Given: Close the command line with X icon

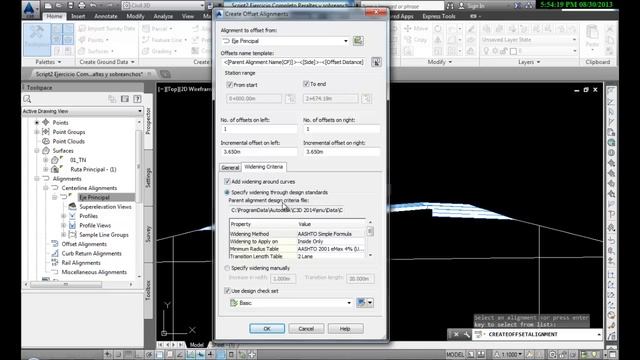Looking at the screenshot, I should click(456, 334).
